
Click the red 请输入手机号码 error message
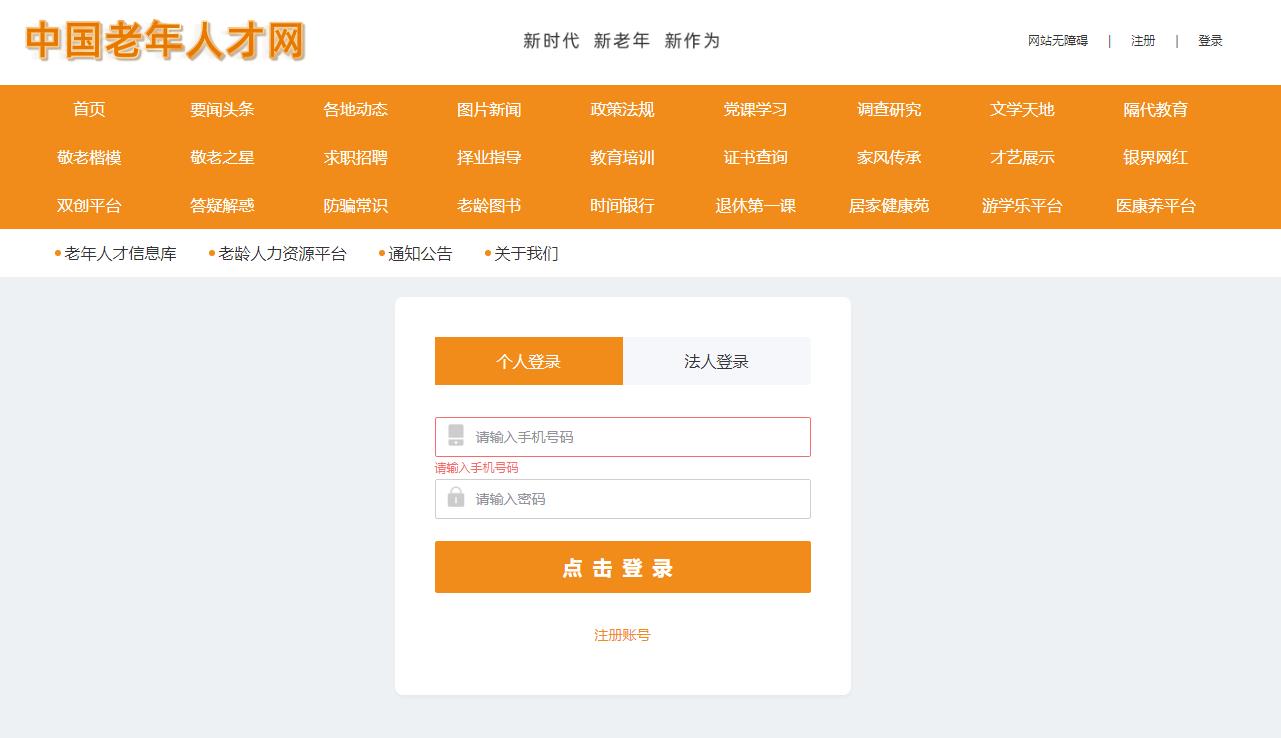476,468
